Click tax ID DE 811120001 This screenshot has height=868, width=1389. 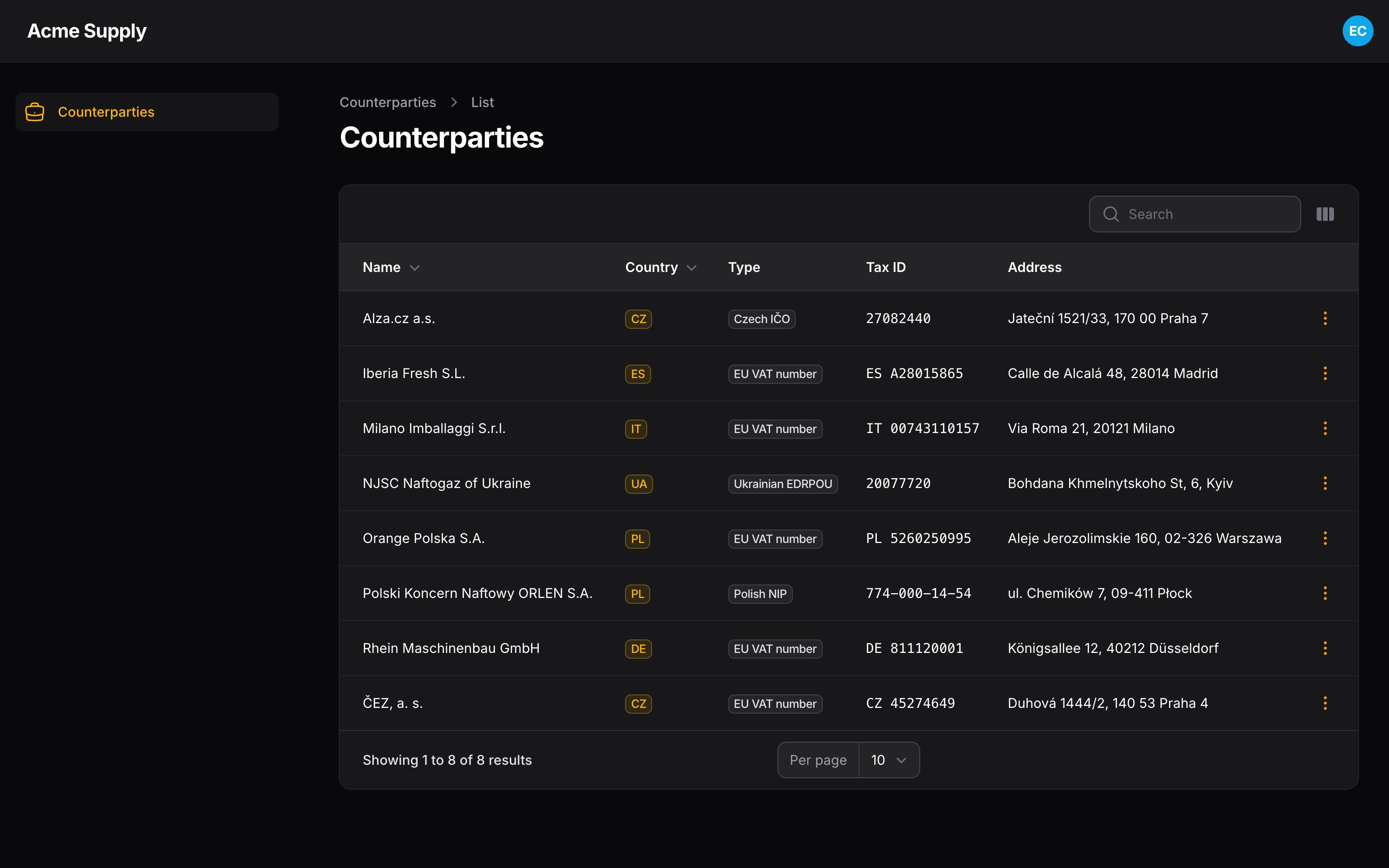[x=914, y=649]
